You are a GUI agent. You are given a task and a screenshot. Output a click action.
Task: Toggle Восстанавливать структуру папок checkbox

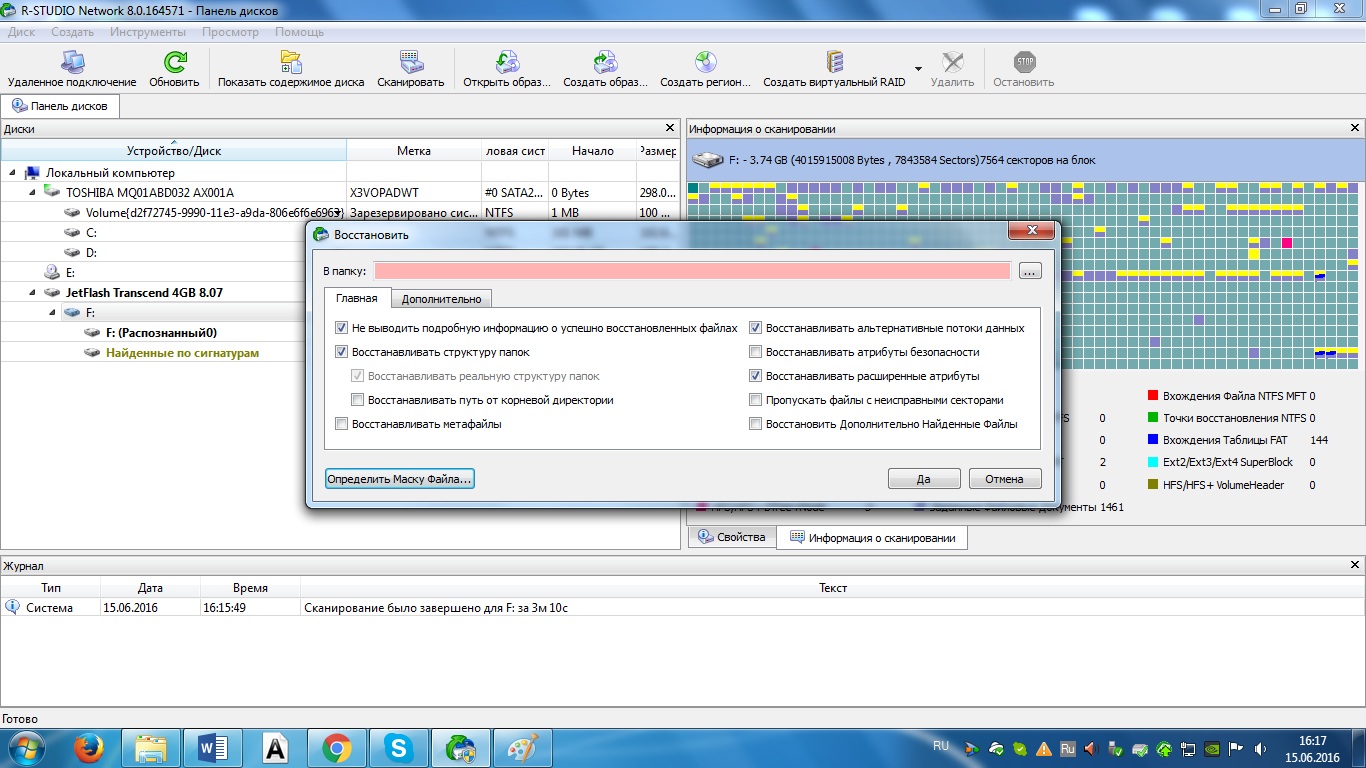pyautogui.click(x=342, y=352)
